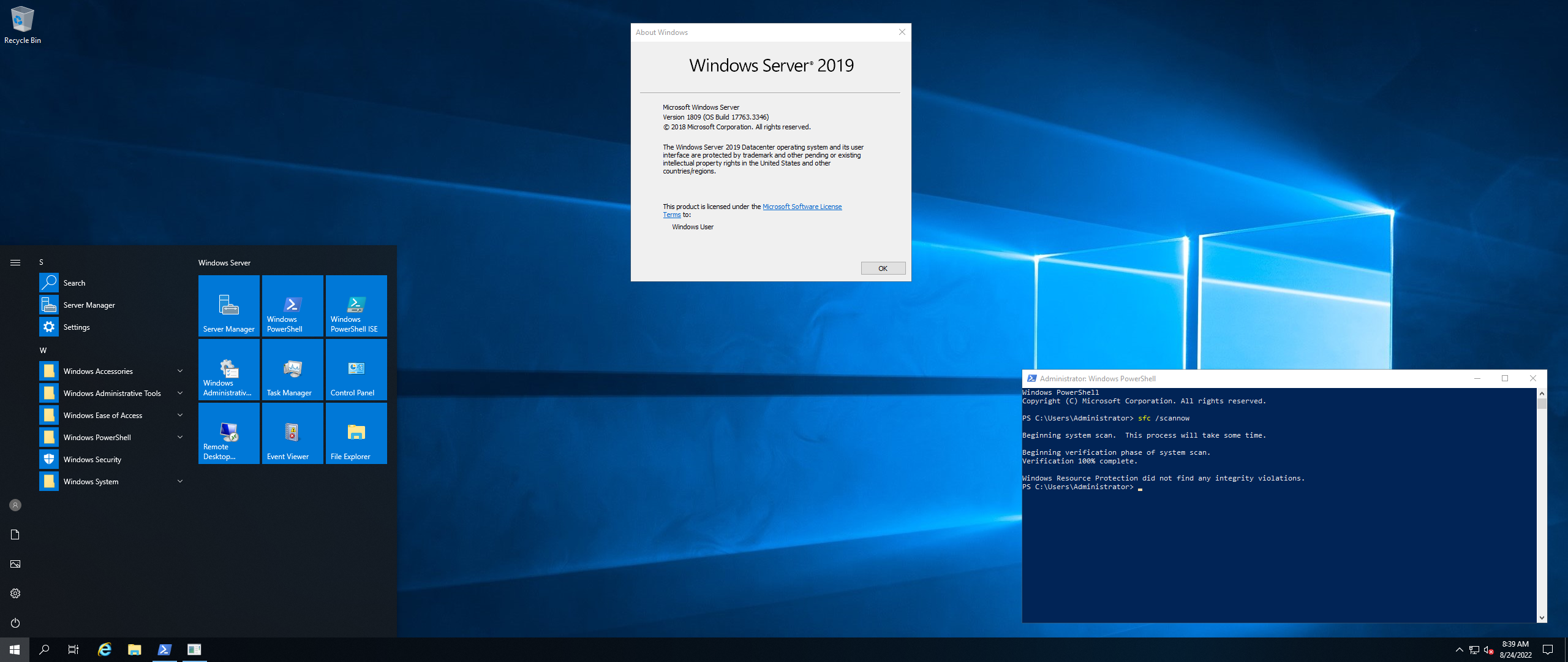Minimize the PowerShell window
1568x662 pixels.
(1477, 378)
